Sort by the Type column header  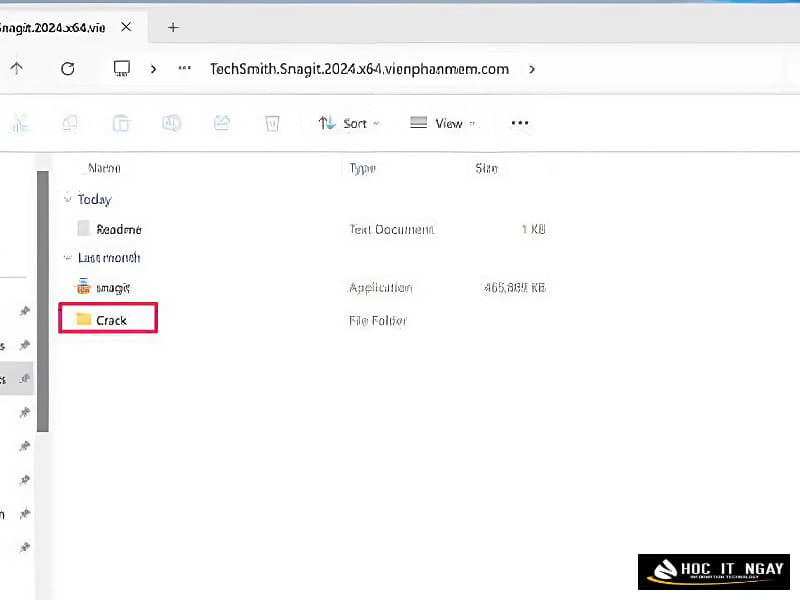click(363, 168)
